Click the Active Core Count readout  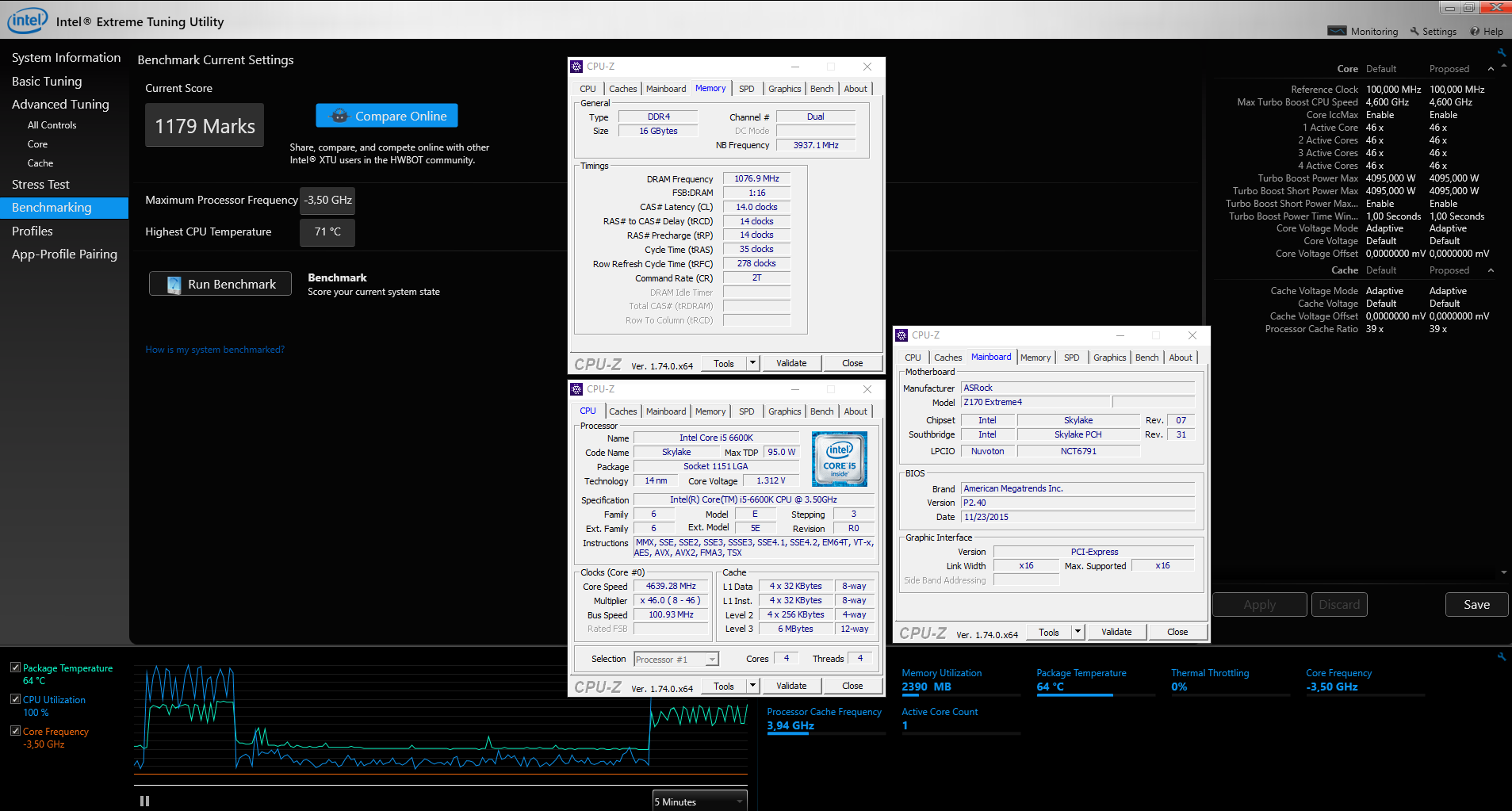tap(940, 718)
